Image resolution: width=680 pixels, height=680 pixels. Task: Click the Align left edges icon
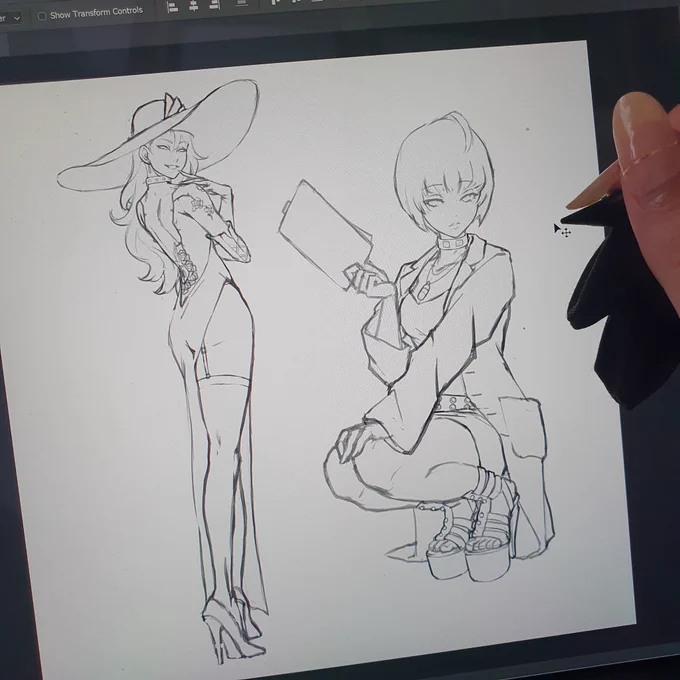172,7
